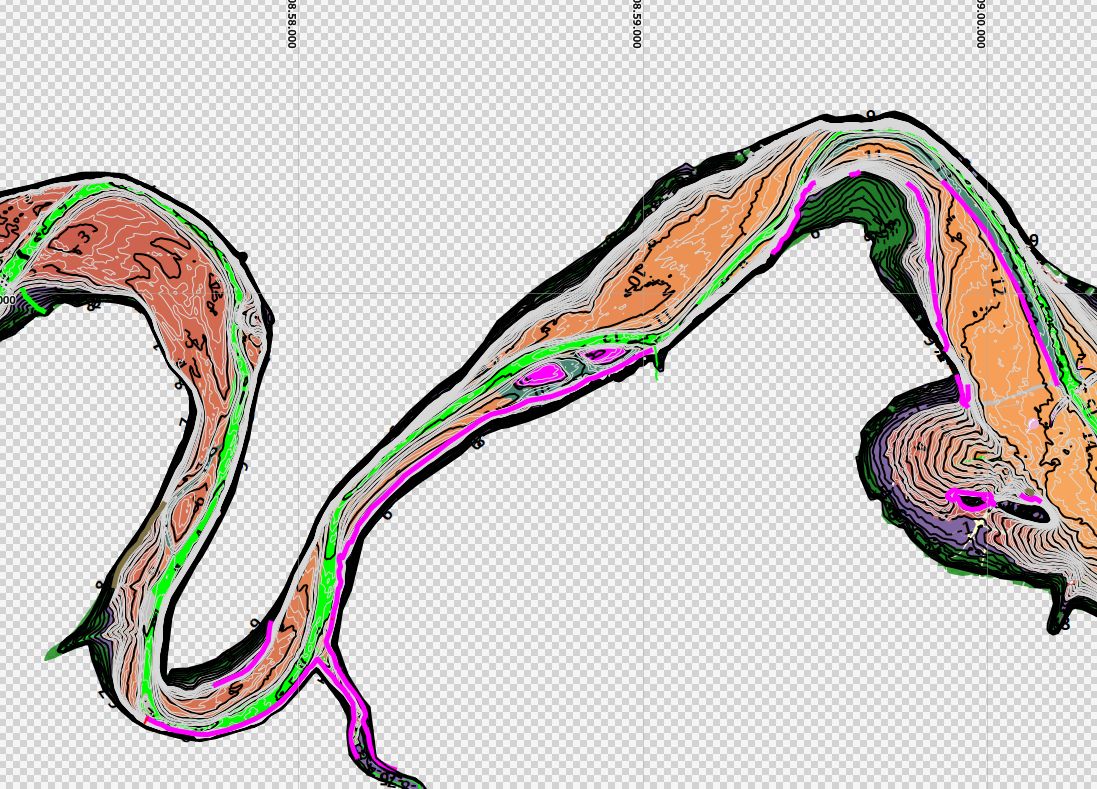
Task: Click the magenta Y-junction at the tributary mouth
Action: tap(320, 661)
